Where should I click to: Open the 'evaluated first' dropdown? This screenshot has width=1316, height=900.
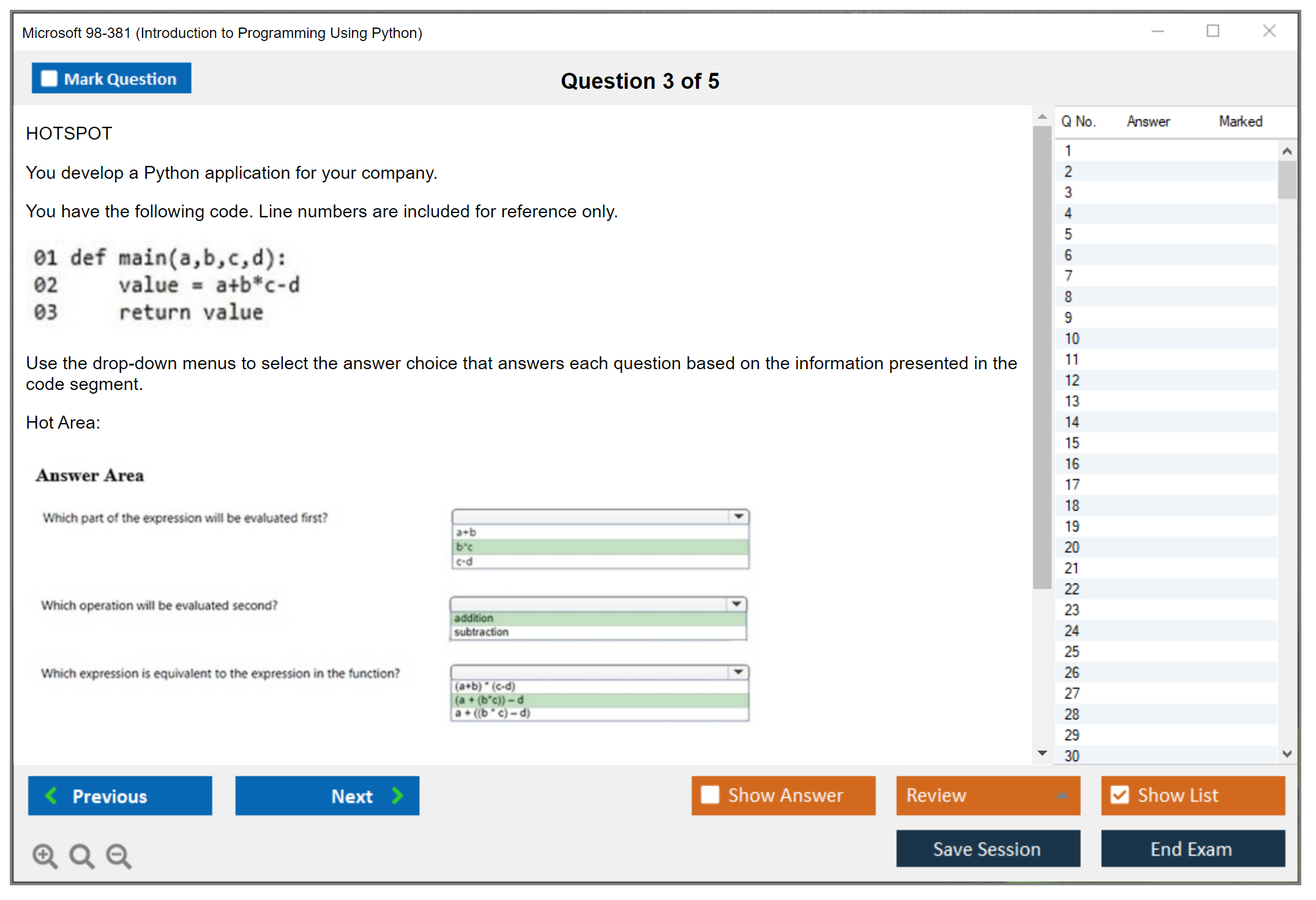[x=739, y=517]
